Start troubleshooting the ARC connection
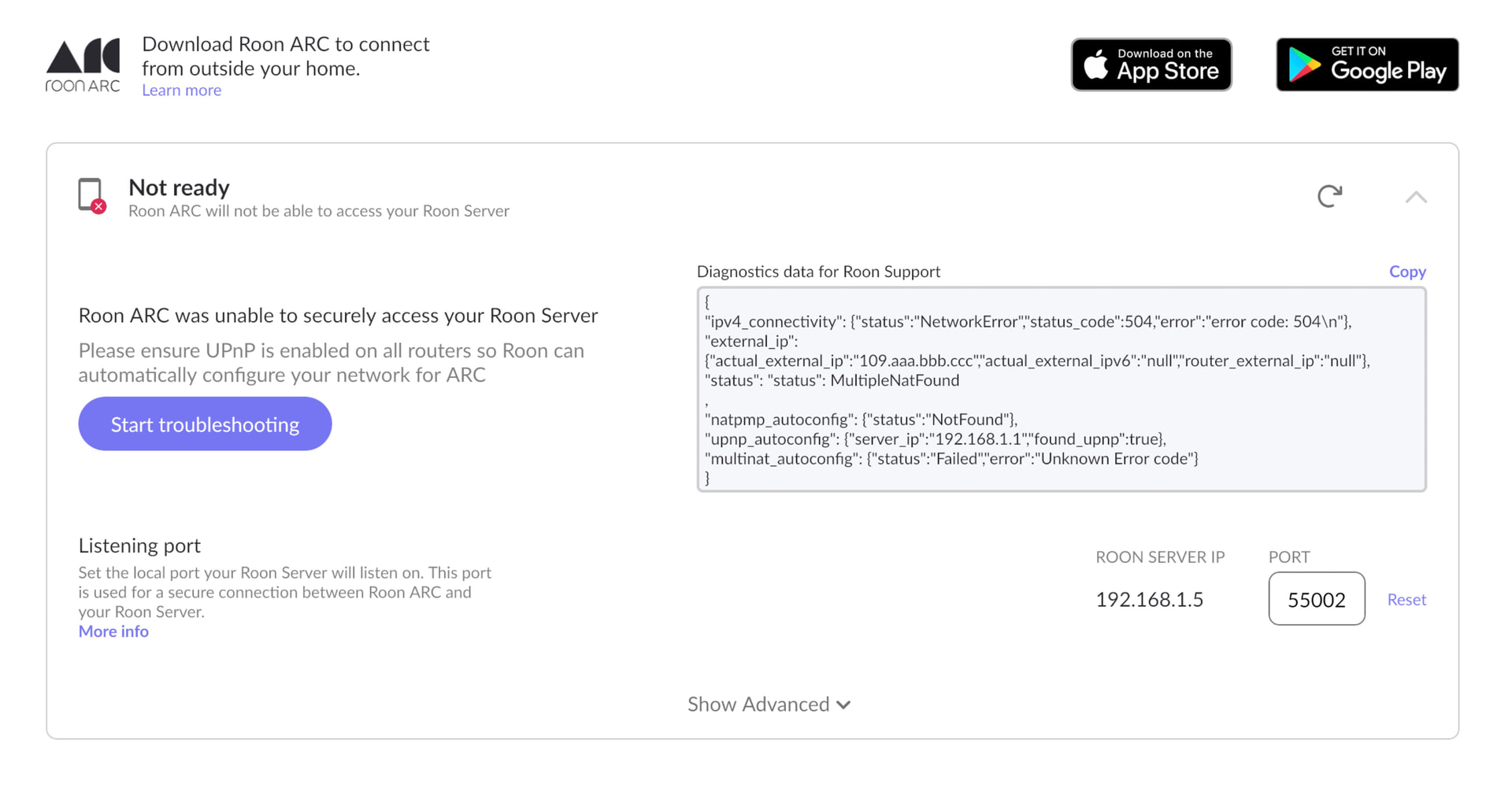This screenshot has height=799, width=1512. [205, 424]
